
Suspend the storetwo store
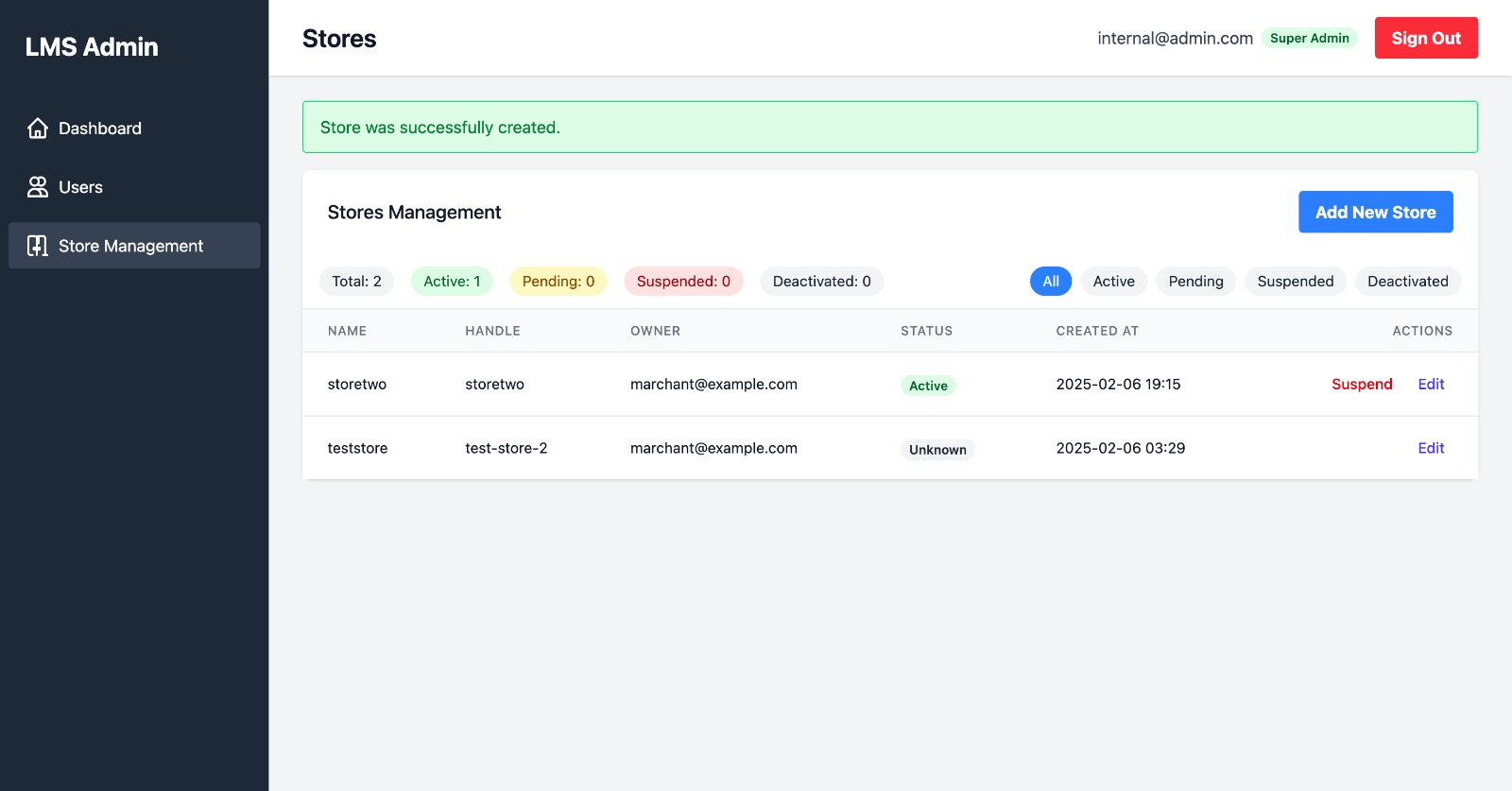1362,384
